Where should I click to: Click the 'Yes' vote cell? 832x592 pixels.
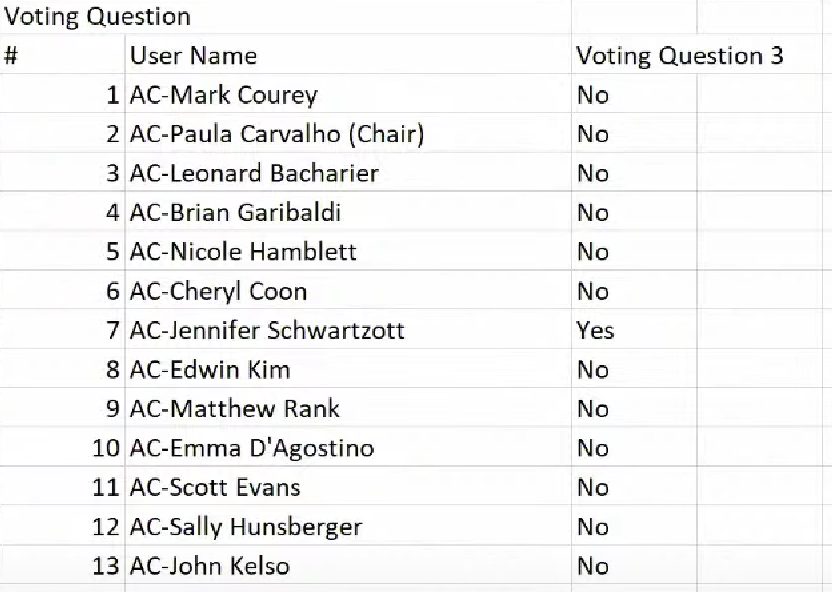click(595, 330)
